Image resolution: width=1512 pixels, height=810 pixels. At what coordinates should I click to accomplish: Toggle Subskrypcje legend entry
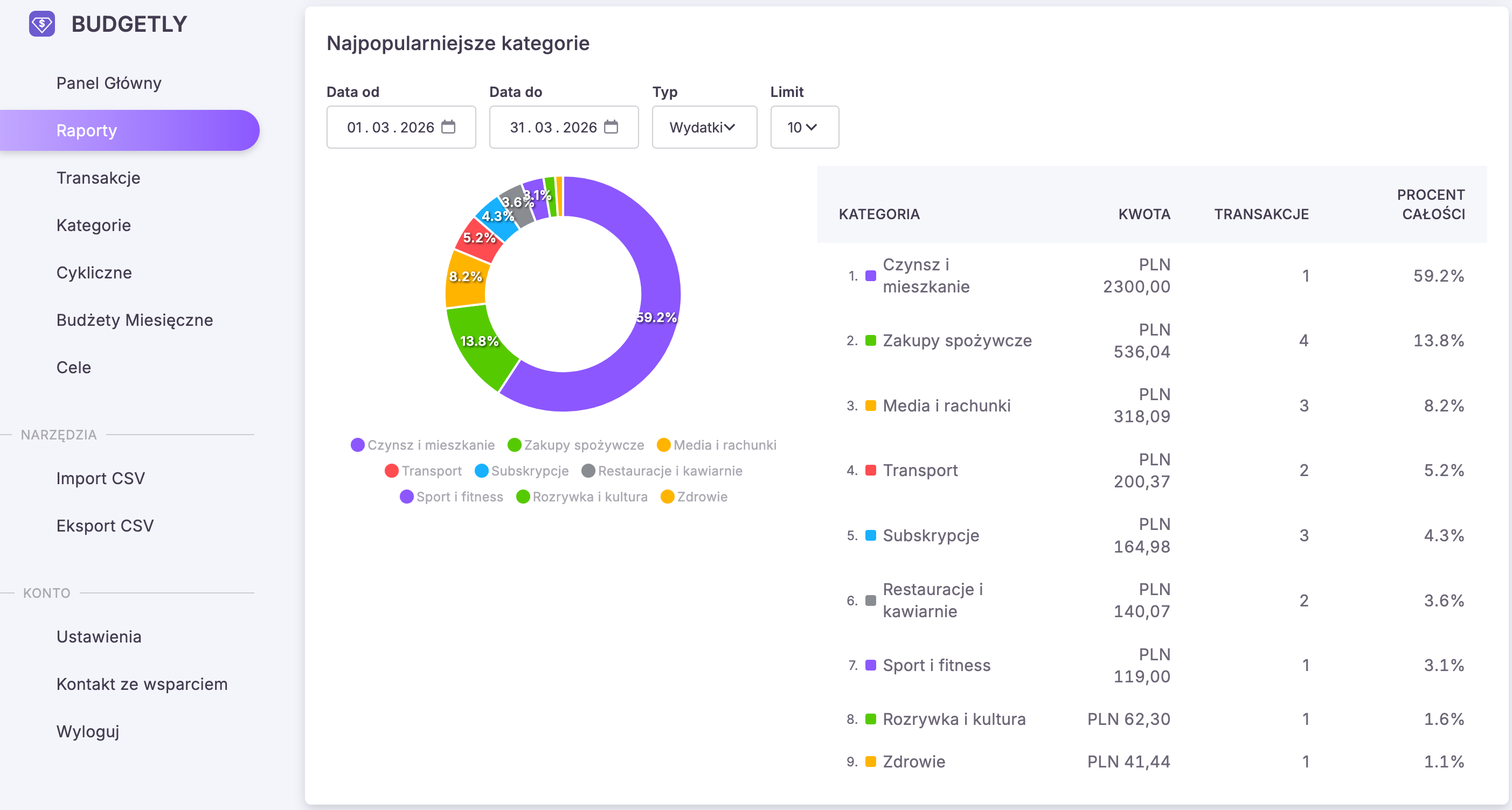click(x=522, y=471)
